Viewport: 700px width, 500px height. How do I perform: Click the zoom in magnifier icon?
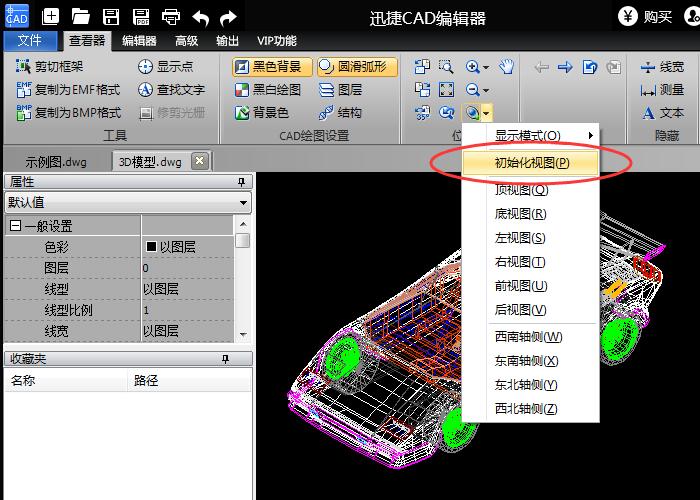coord(472,67)
